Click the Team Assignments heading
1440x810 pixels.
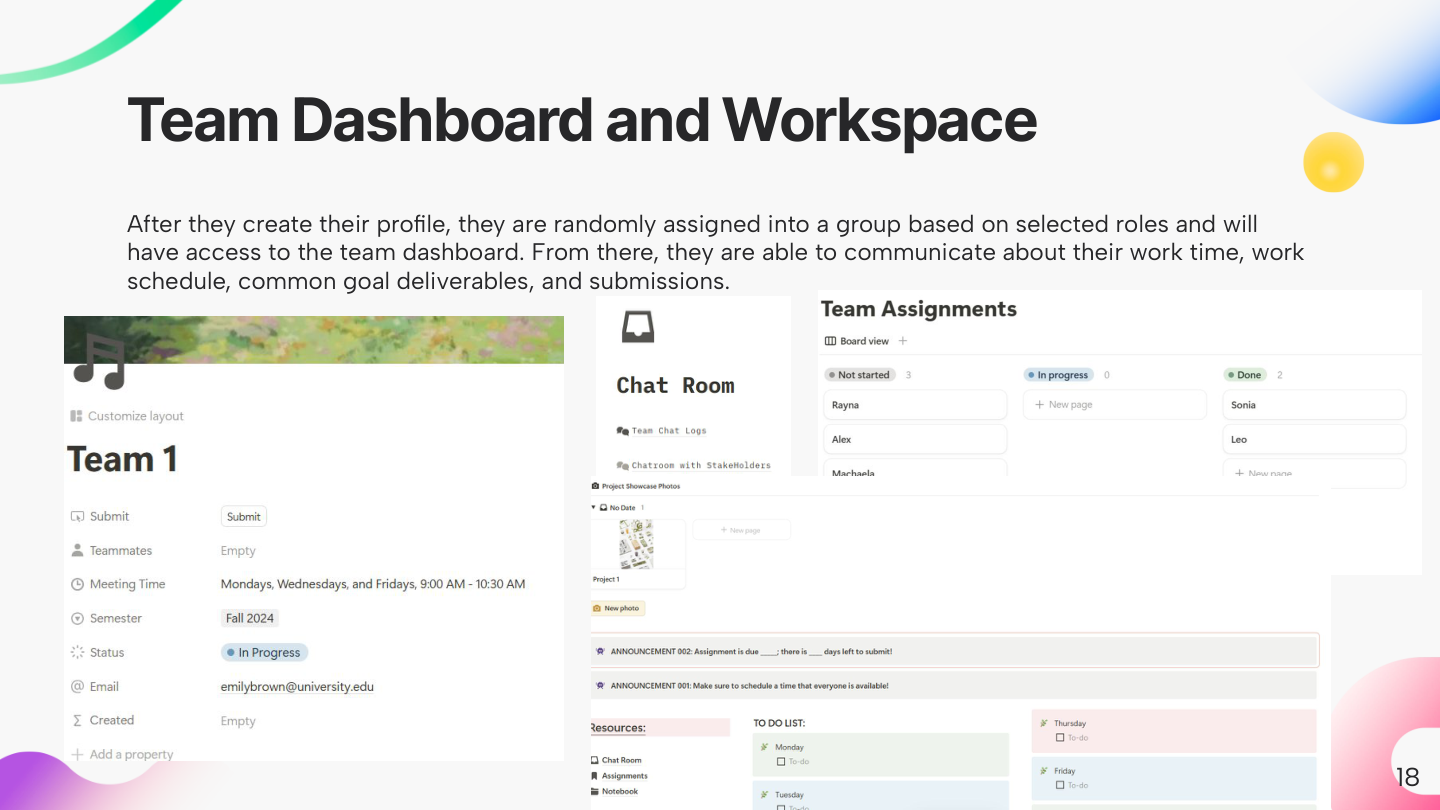[x=919, y=310]
